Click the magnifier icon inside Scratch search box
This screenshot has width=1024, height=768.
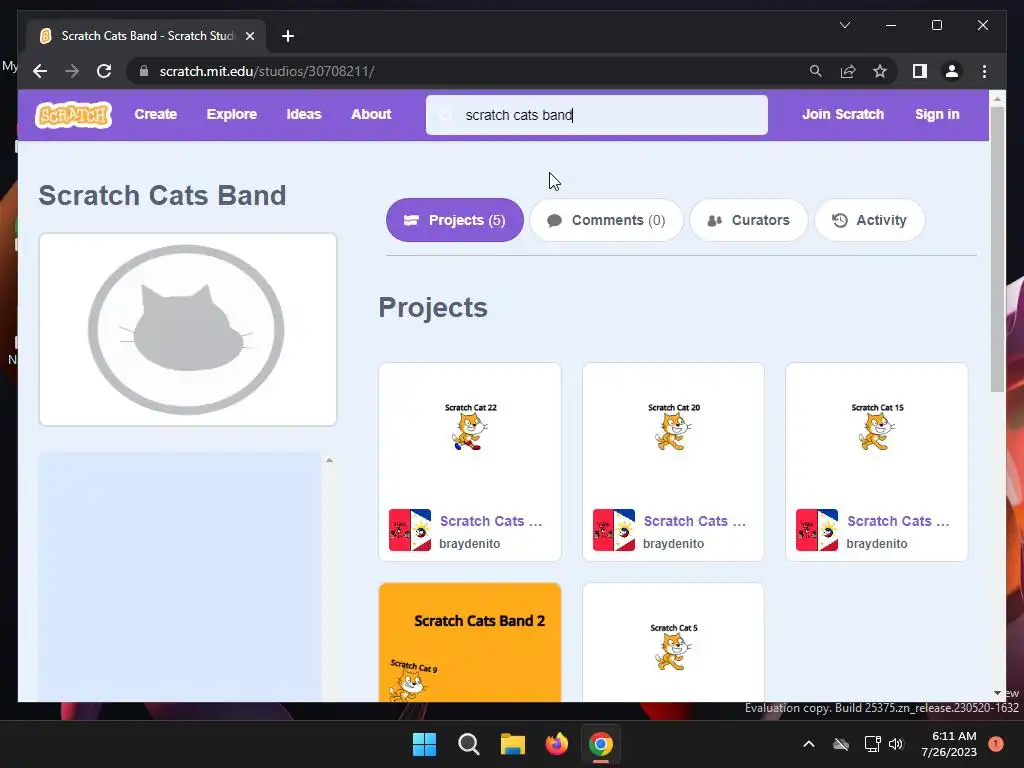(x=445, y=115)
